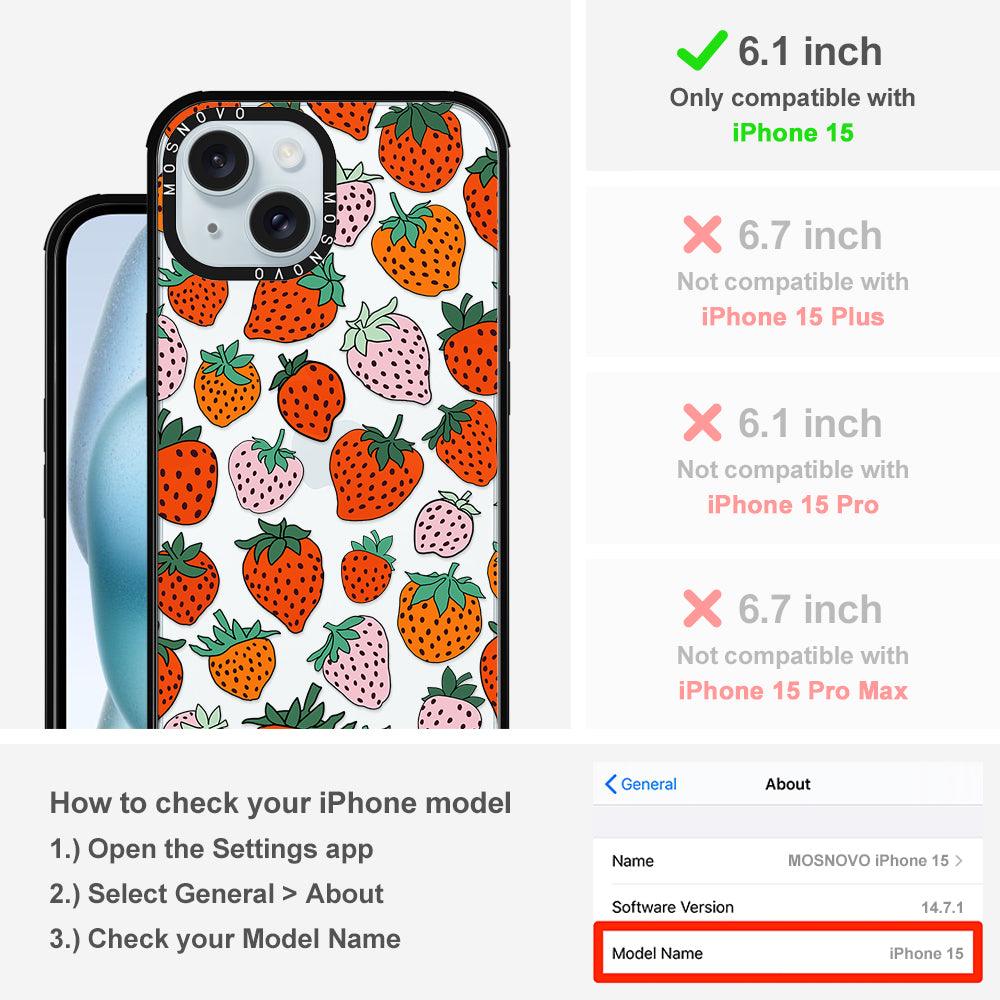Select the MOSNOVO iPhone 15 name value
Image resolution: width=1000 pixels, height=1000 pixels.
(868, 860)
